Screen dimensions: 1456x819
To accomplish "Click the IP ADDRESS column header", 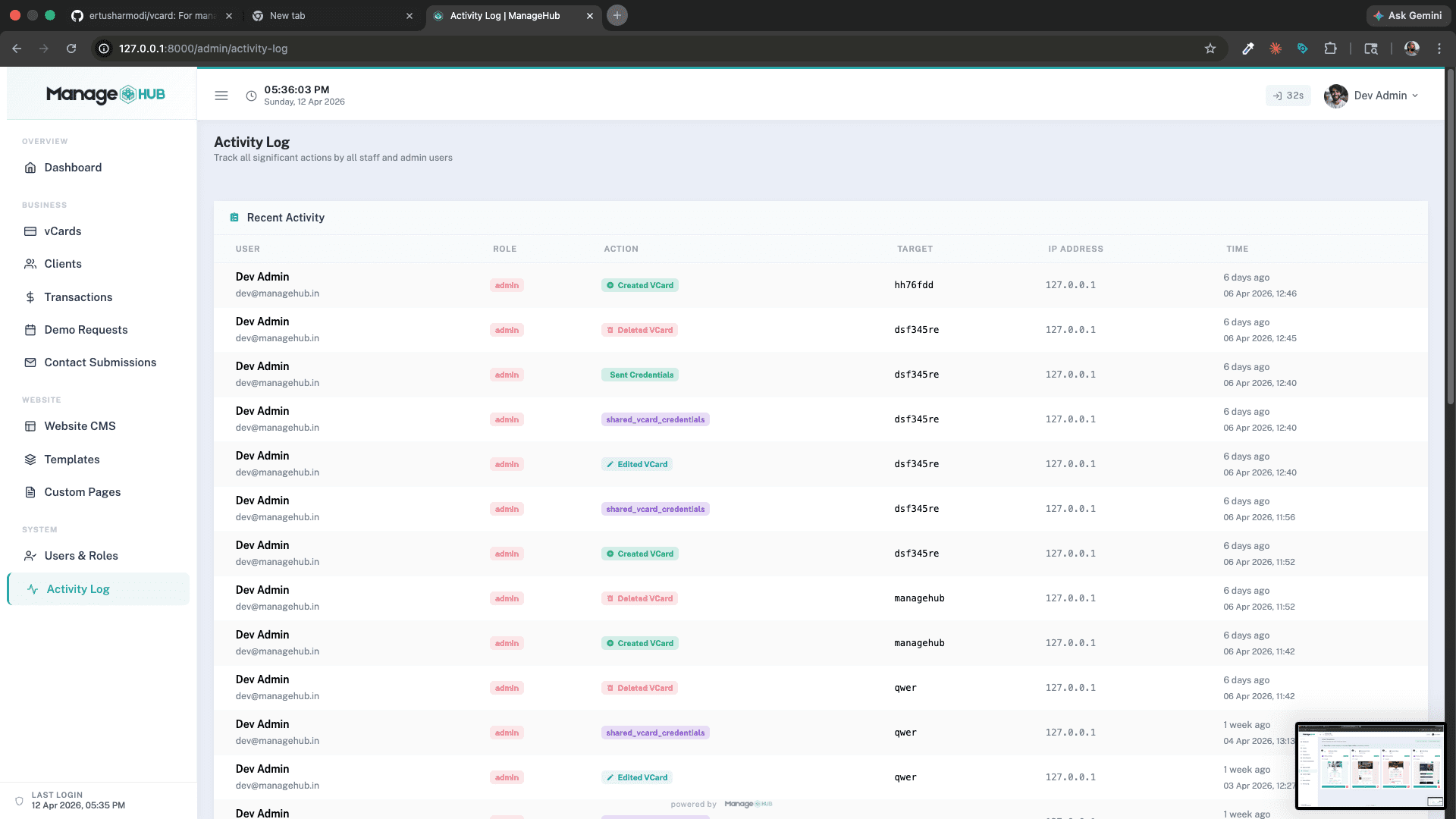I will point(1075,249).
